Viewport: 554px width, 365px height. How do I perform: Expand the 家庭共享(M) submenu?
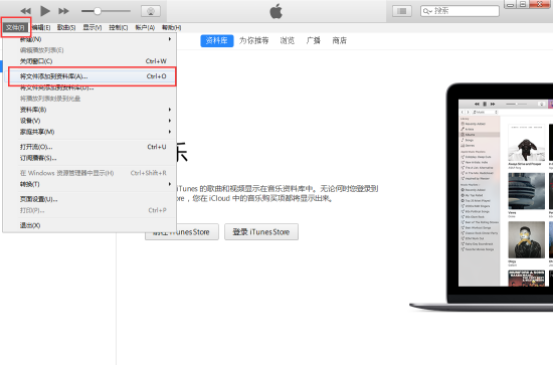point(89,132)
